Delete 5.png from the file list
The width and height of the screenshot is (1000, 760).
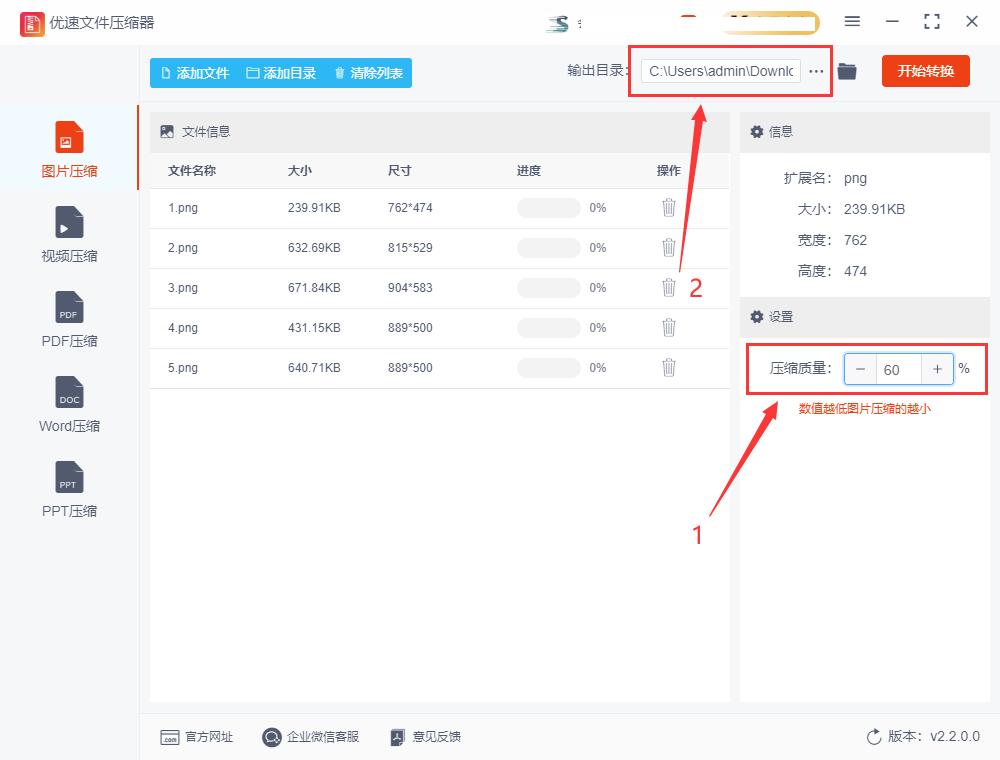669,368
